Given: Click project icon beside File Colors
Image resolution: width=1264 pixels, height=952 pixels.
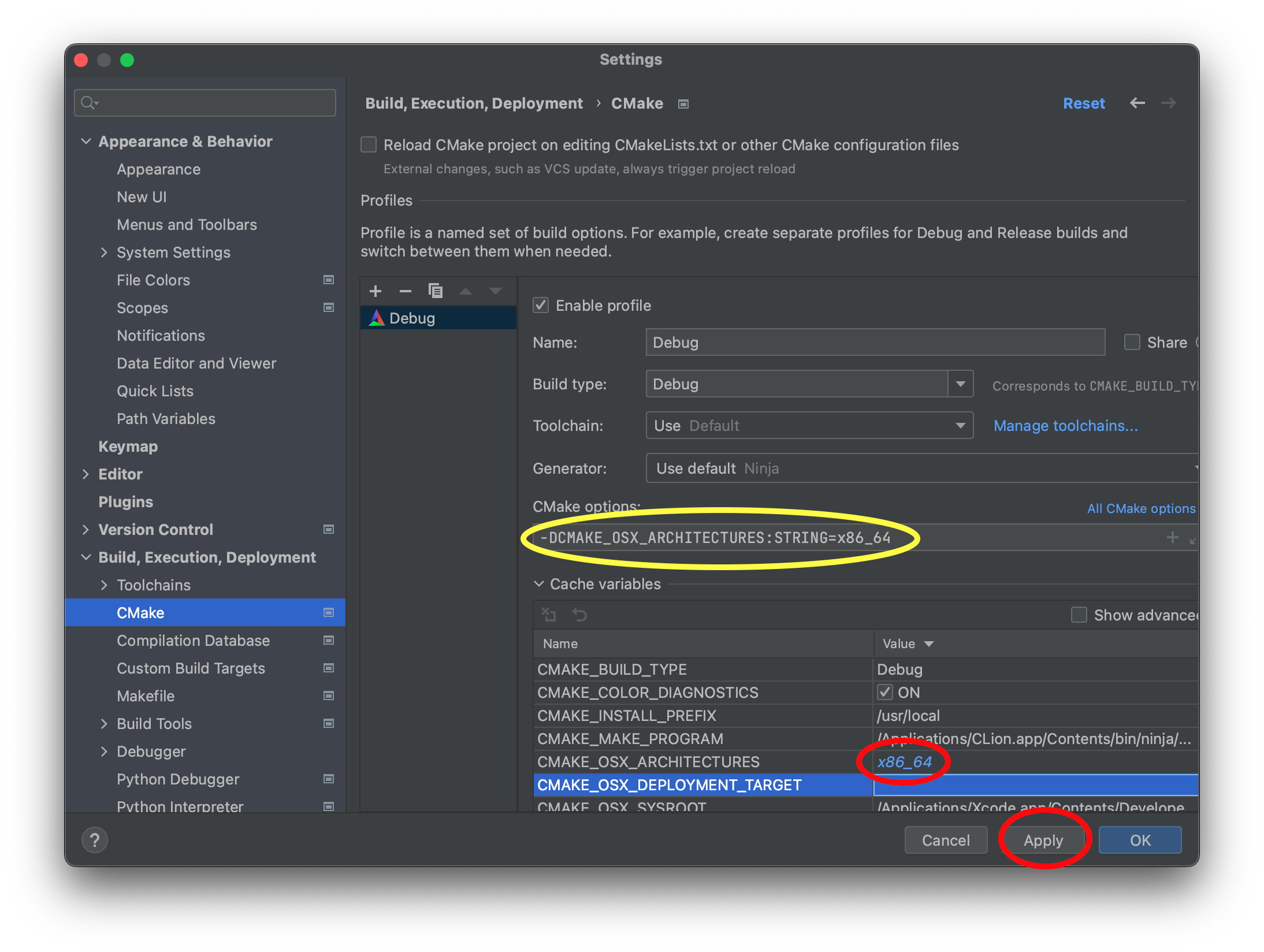Looking at the screenshot, I should pyautogui.click(x=329, y=280).
